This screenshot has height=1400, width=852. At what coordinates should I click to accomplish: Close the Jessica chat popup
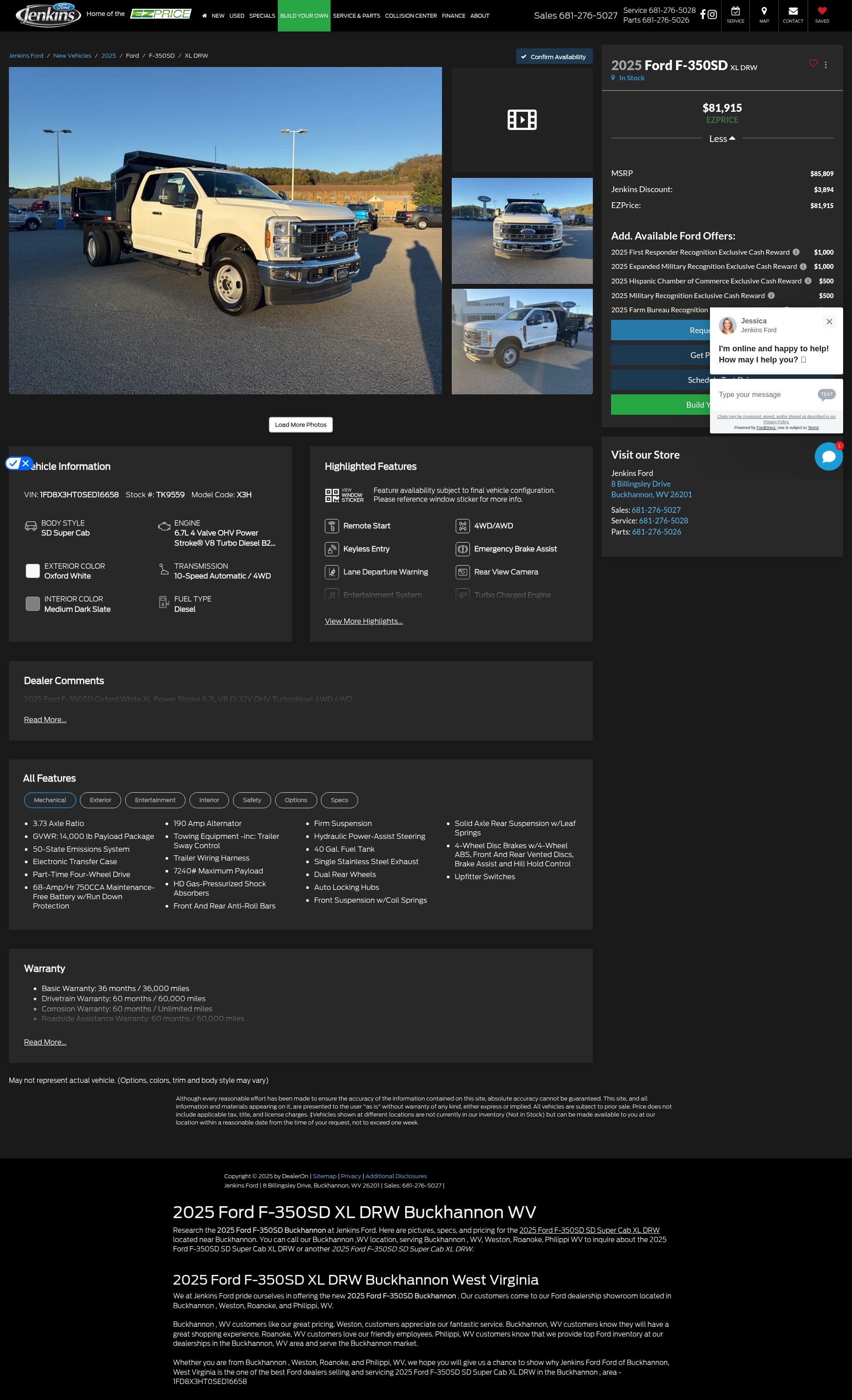[829, 322]
